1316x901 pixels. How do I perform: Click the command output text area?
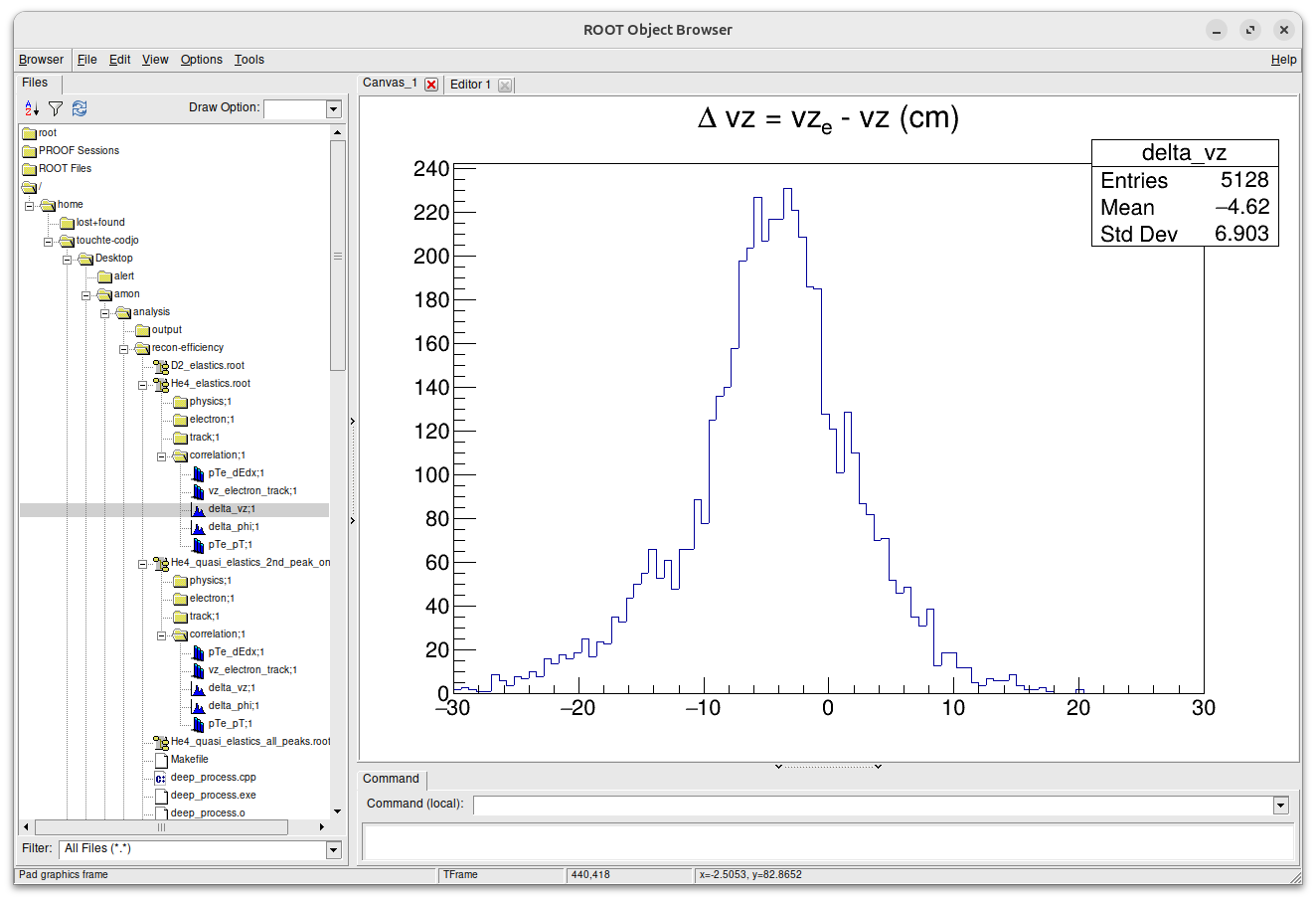click(x=829, y=841)
